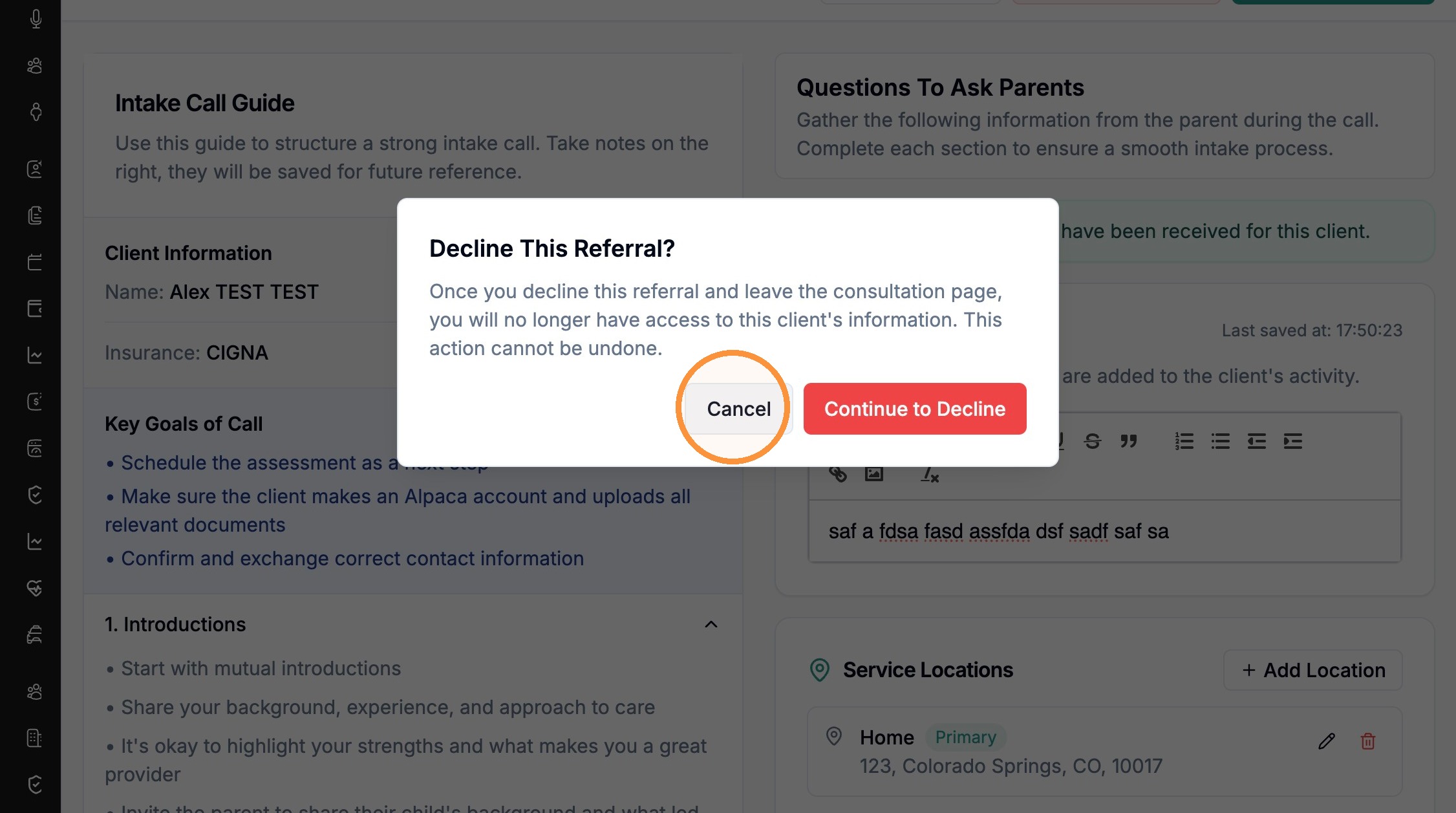Insert image in notes editor

[x=874, y=474]
